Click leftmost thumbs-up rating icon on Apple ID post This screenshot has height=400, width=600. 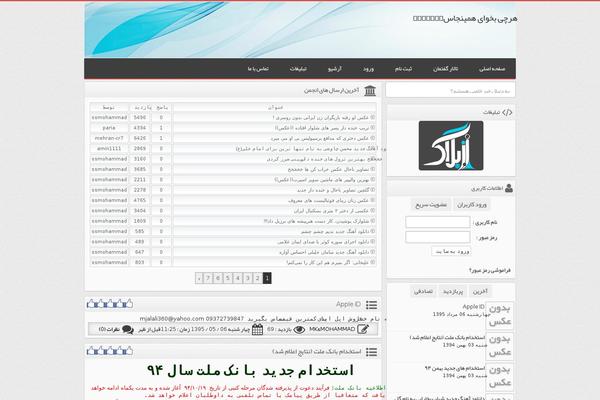[x=91, y=304]
